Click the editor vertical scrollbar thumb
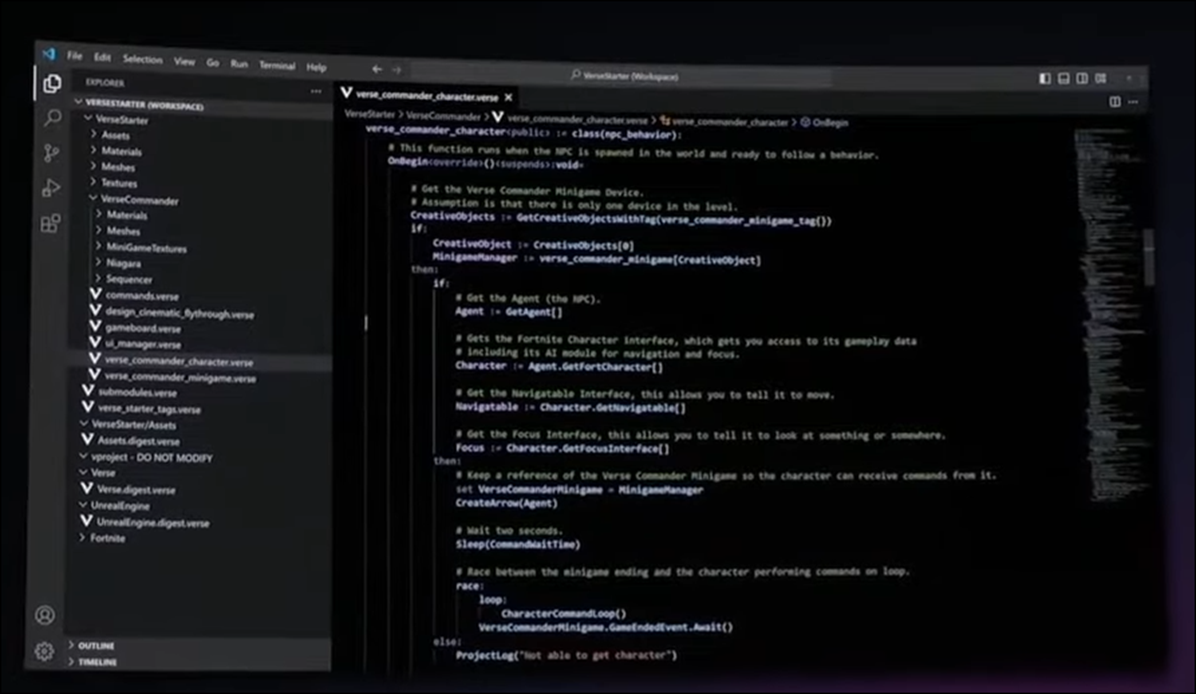1196x694 pixels. point(1148,257)
